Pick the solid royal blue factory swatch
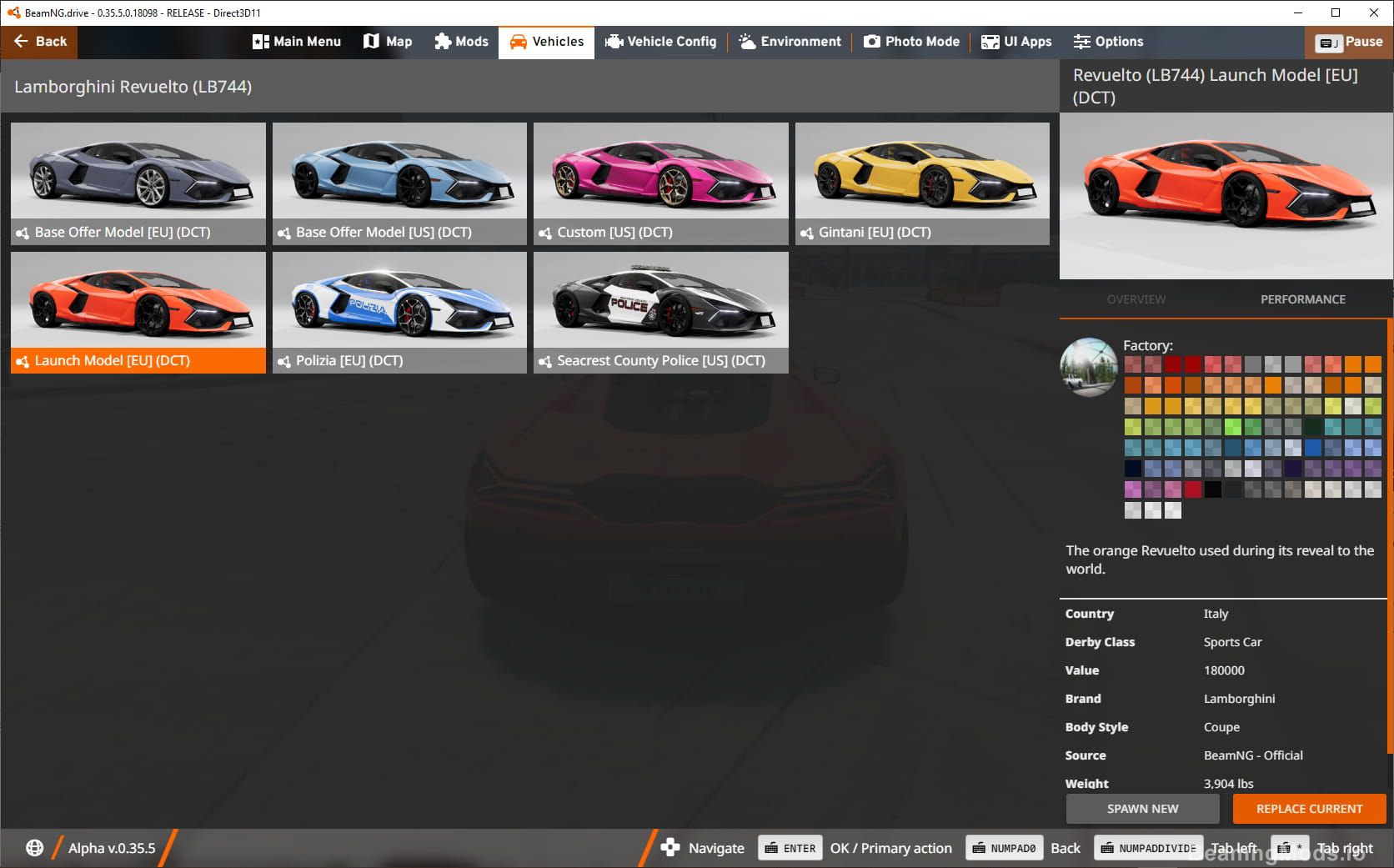This screenshot has height=868, width=1394. pyautogui.click(x=1313, y=448)
